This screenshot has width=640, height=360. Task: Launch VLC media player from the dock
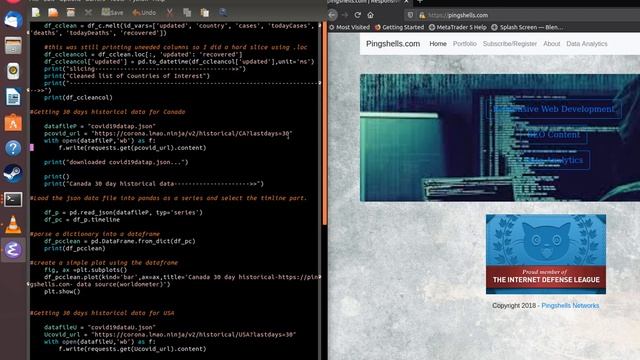(x=13, y=224)
